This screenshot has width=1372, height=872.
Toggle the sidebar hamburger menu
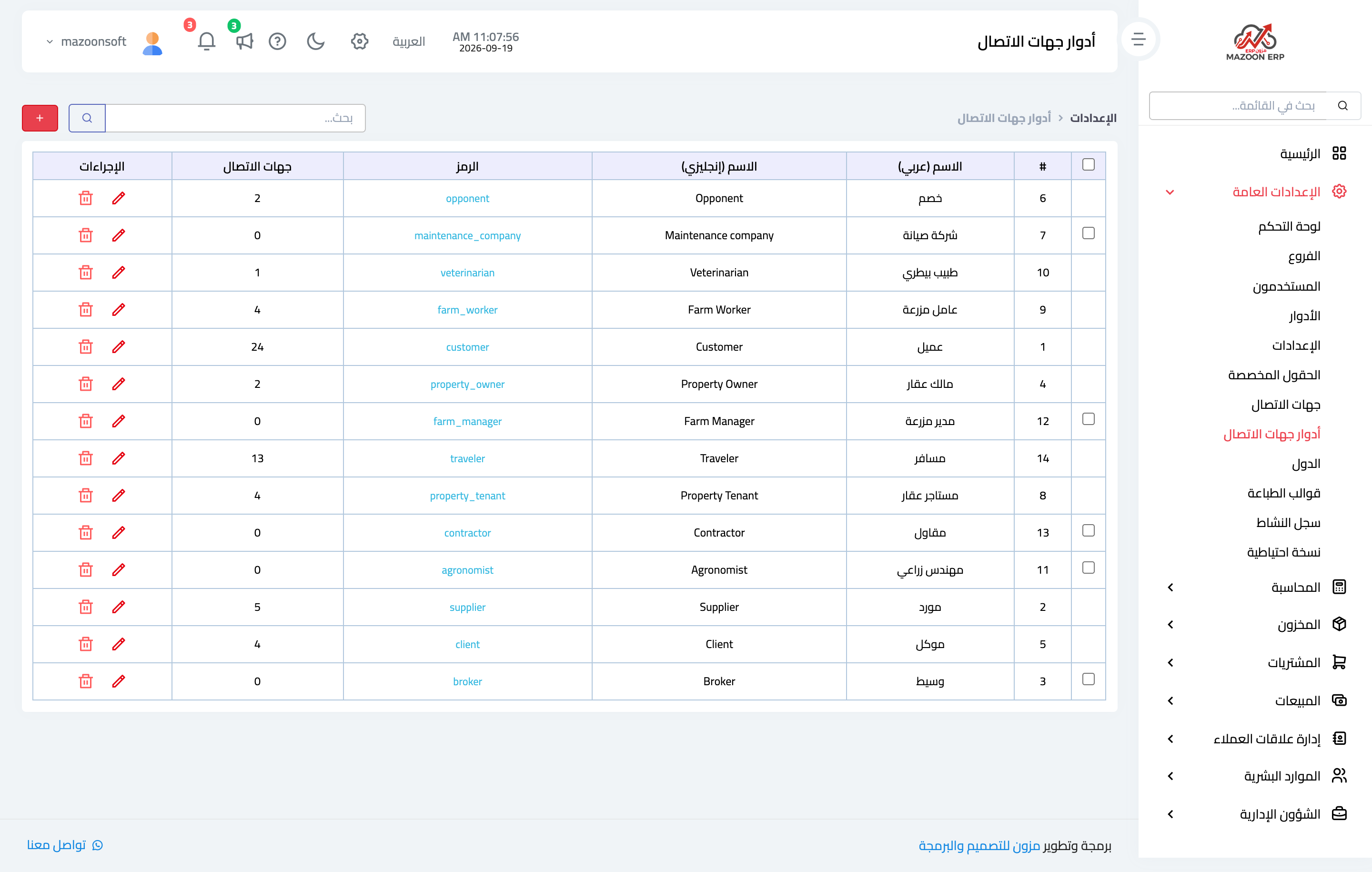1139,39
